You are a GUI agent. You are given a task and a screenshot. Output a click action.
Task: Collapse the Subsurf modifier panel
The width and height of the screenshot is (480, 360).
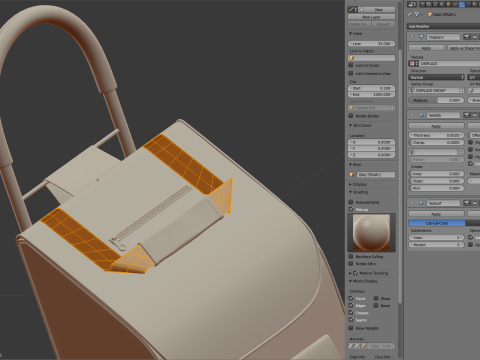click(412, 203)
